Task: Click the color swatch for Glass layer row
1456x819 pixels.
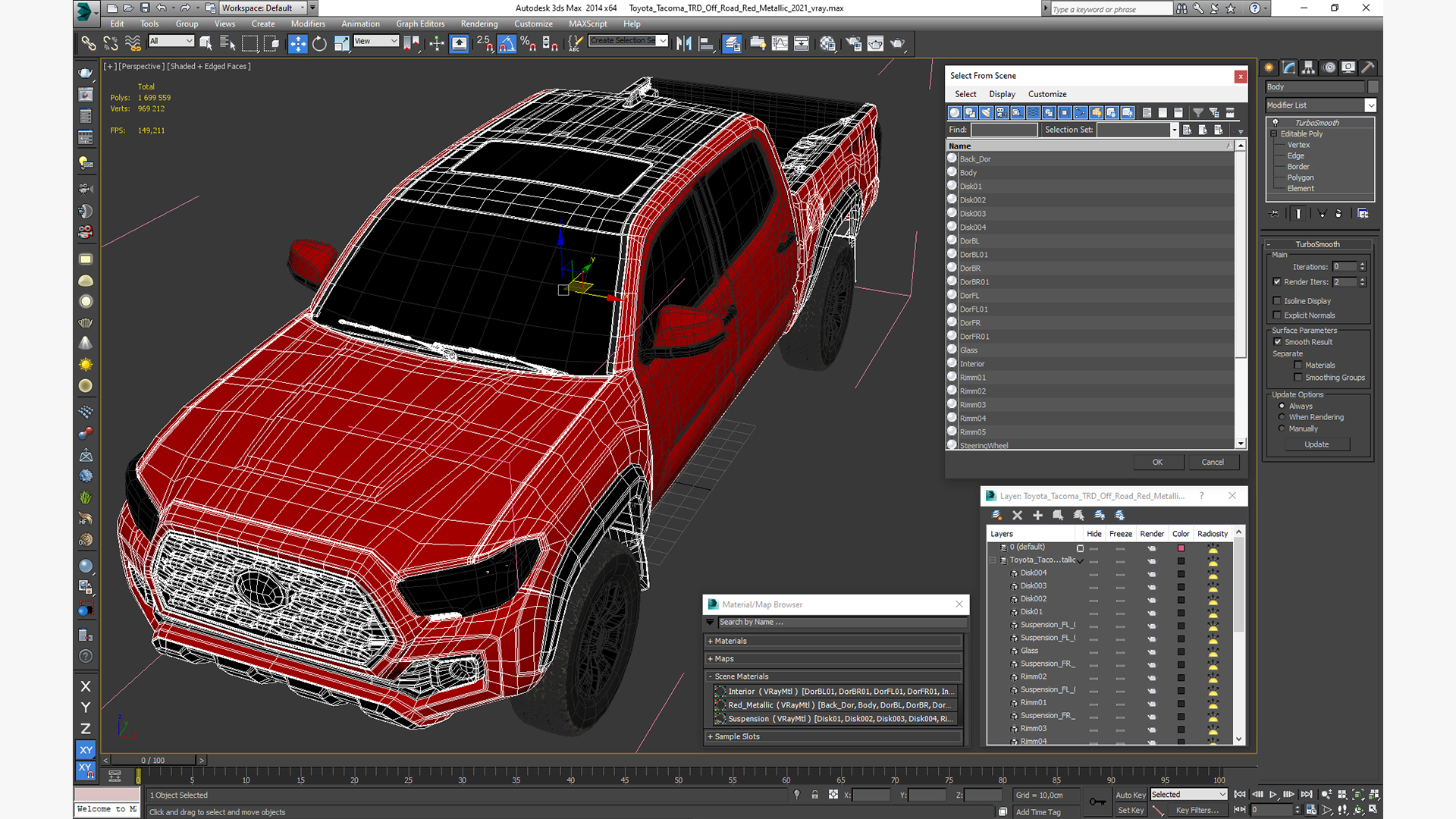Action: [x=1181, y=651]
